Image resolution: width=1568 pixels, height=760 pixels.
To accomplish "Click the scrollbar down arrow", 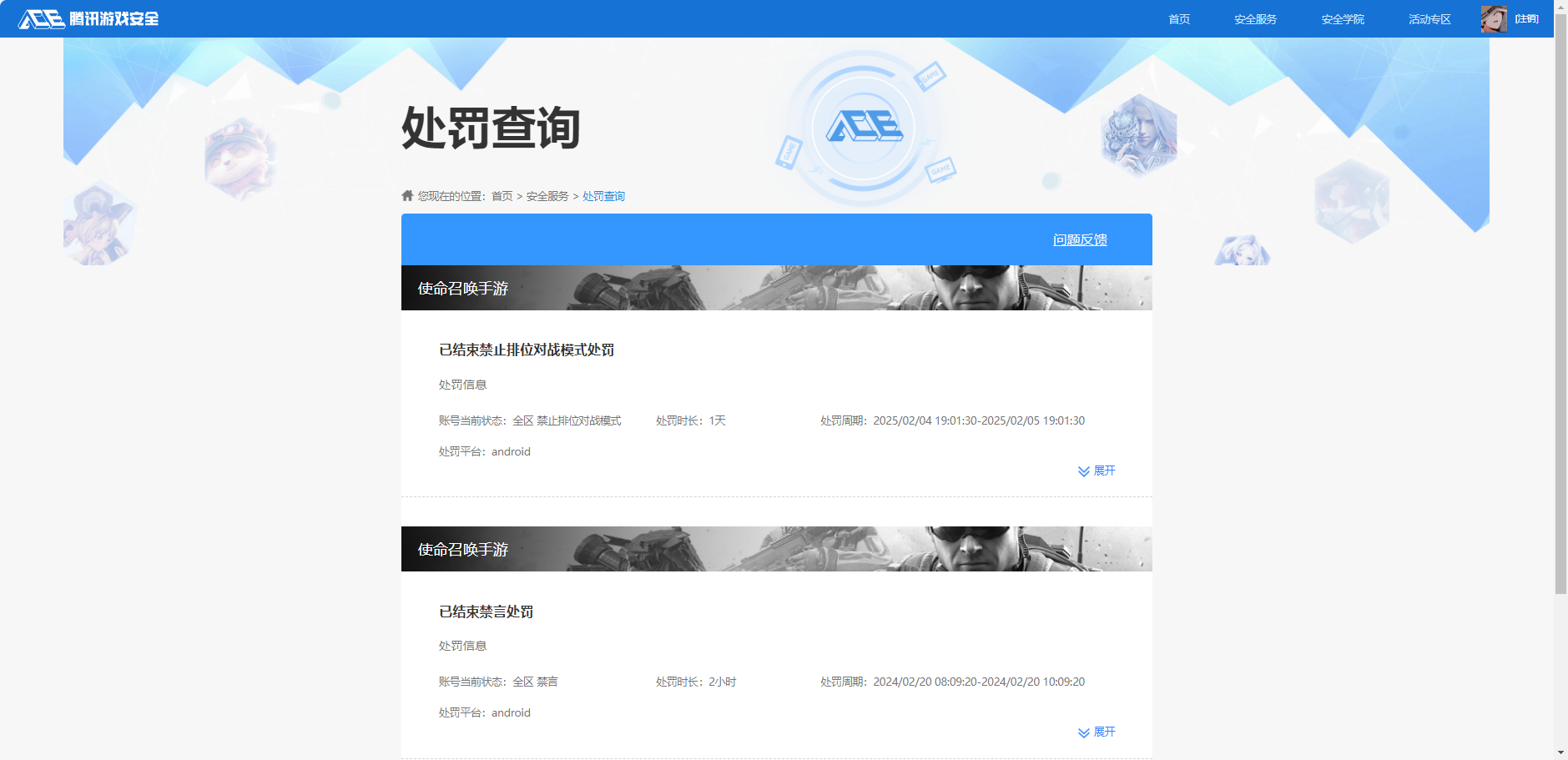I will tap(1560, 752).
